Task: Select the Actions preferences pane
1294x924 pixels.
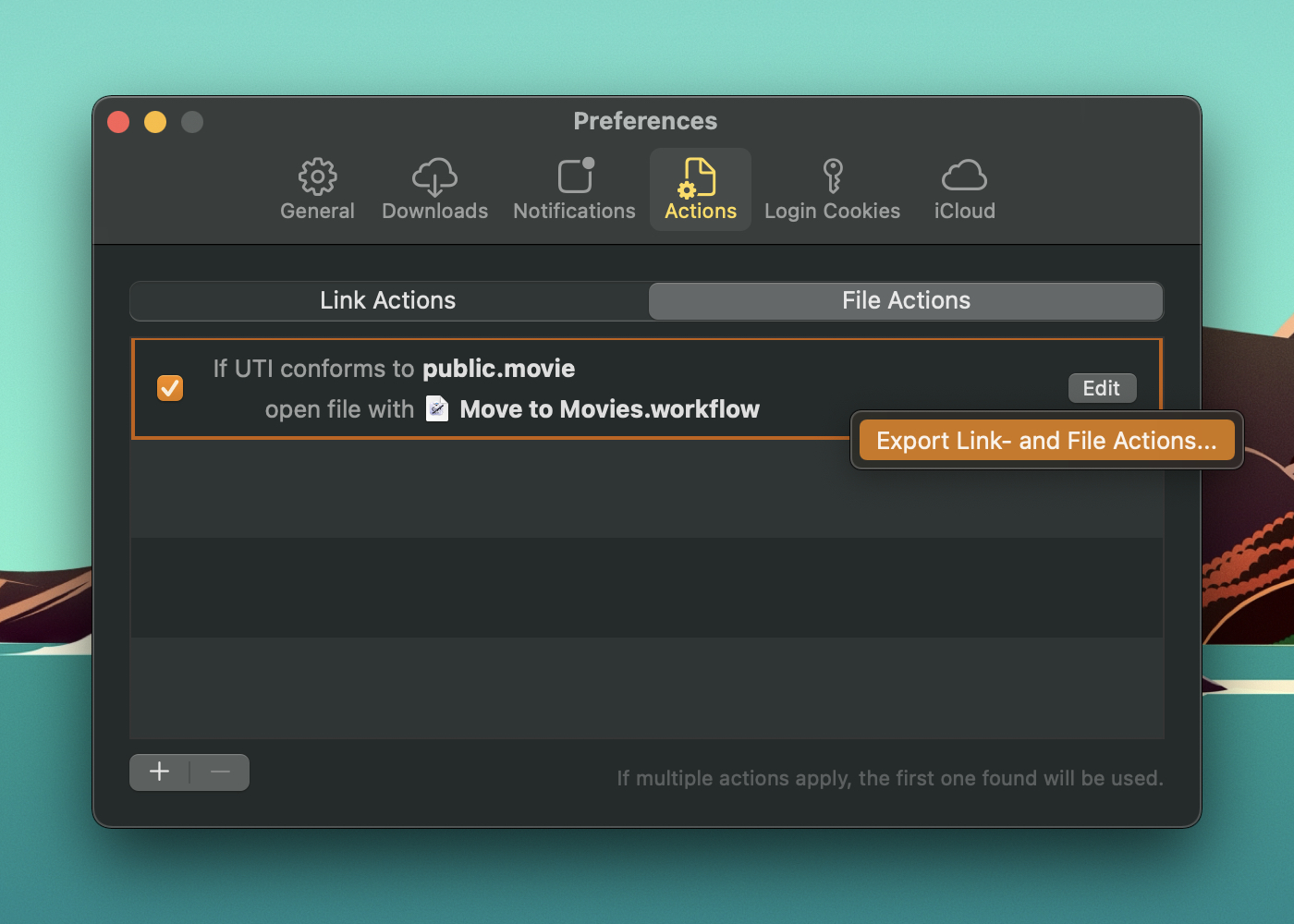Action: tap(701, 189)
